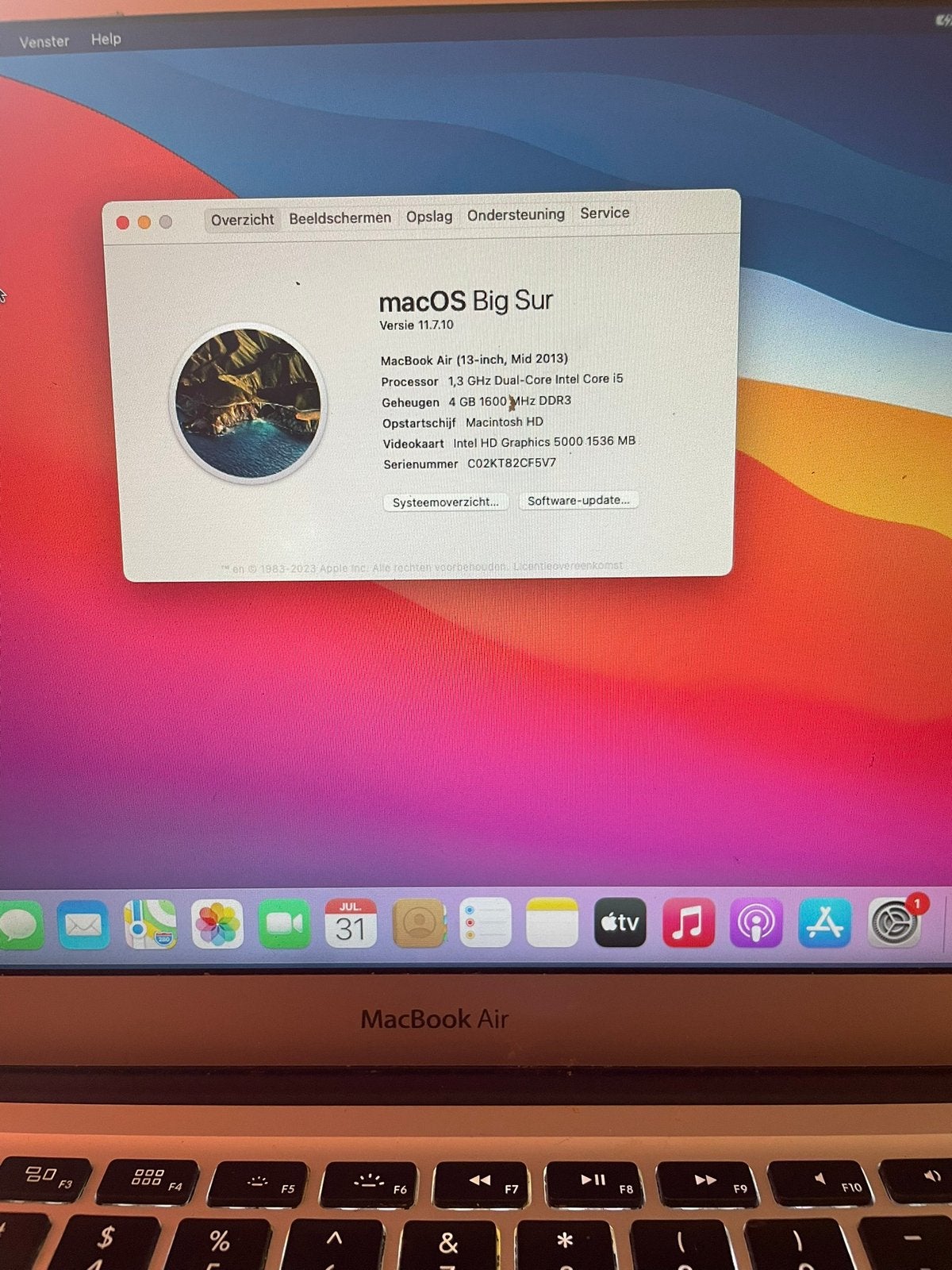Launch Maps from the Dock

(x=151, y=924)
